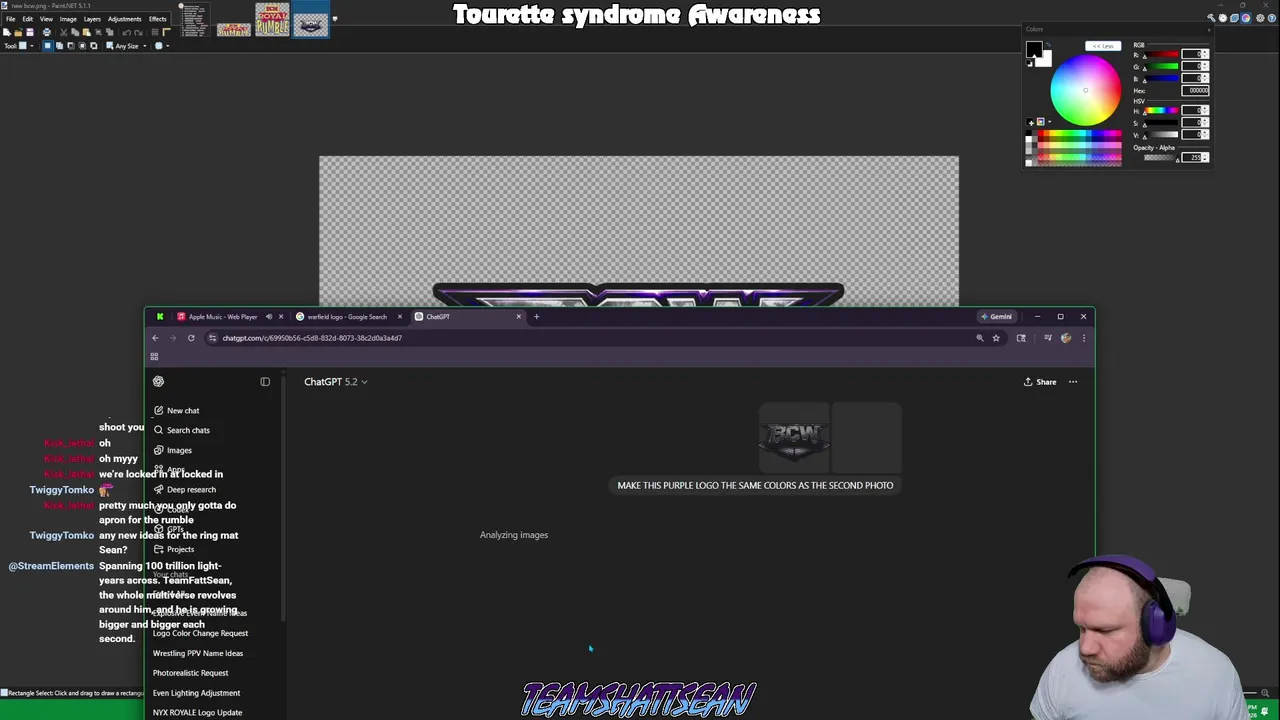
Task: Click the New file icon in Paint.NET
Action: click(x=7, y=32)
